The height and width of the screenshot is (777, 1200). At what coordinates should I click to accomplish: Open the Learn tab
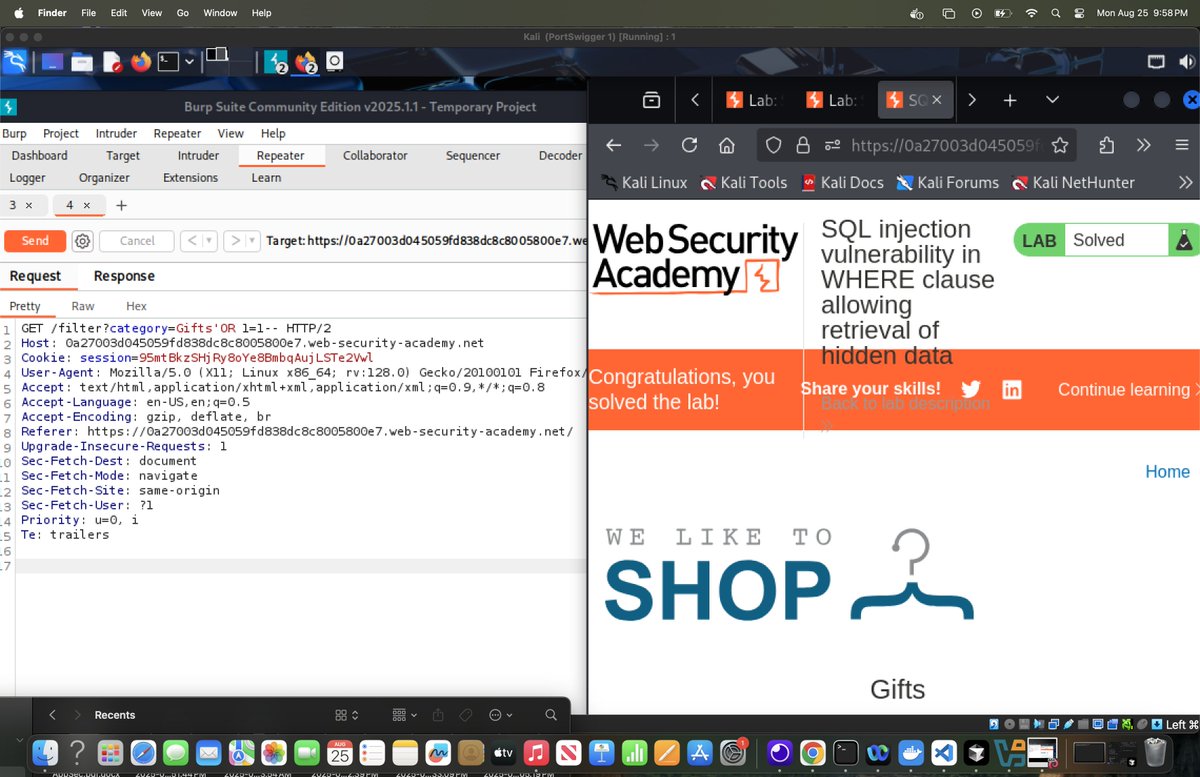(266, 178)
